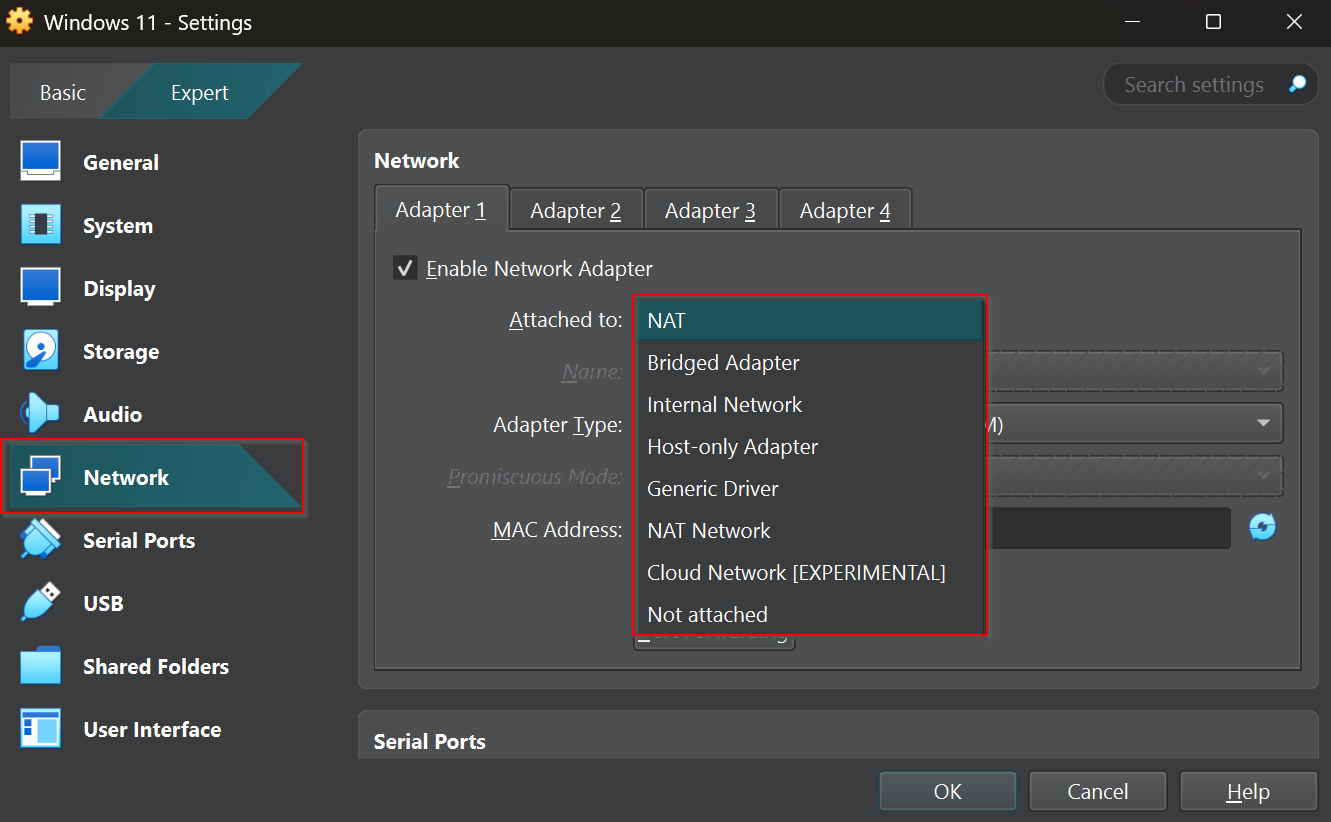The image size is (1331, 822).
Task: Click the Network section heading
Action: [x=417, y=160]
